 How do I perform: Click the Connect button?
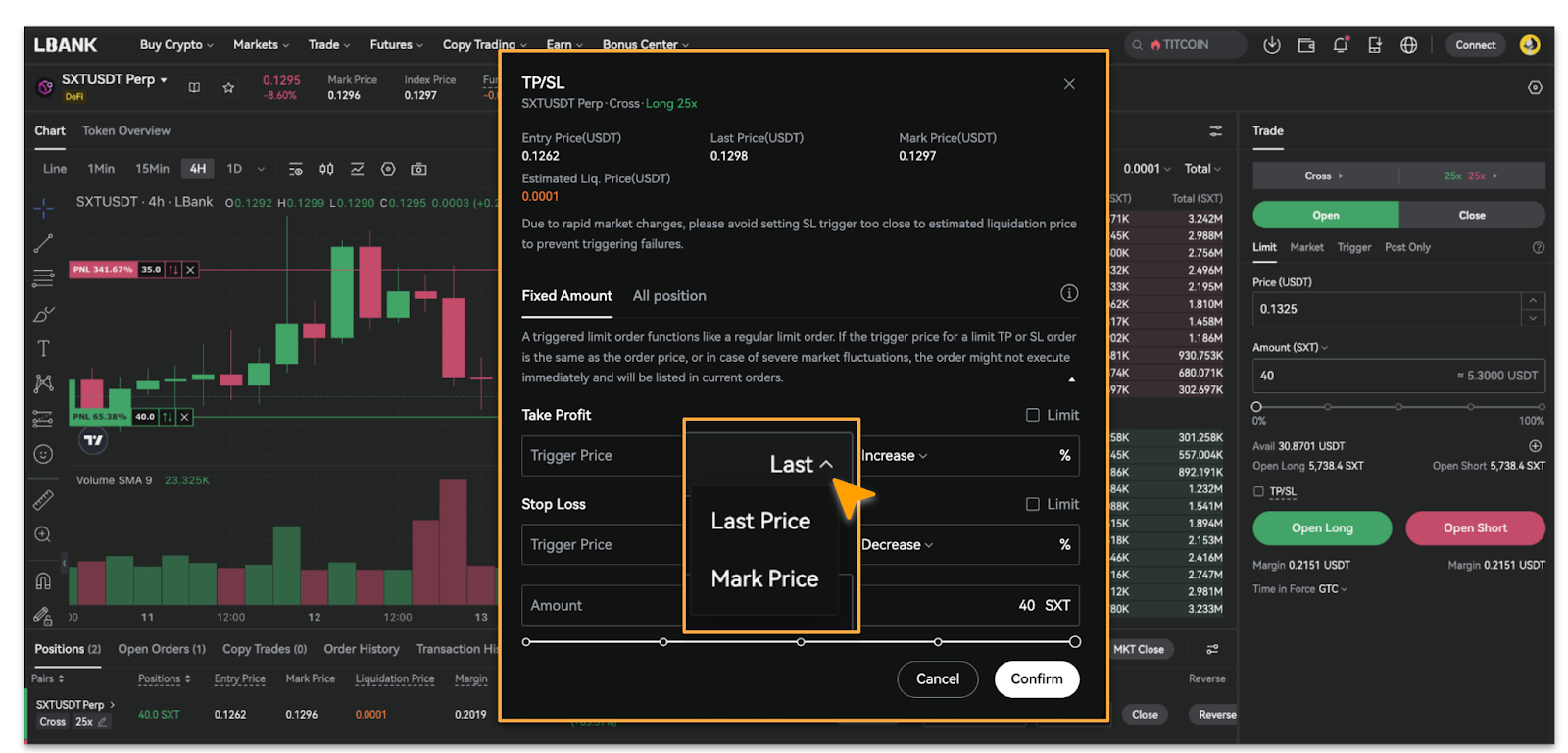click(1475, 45)
